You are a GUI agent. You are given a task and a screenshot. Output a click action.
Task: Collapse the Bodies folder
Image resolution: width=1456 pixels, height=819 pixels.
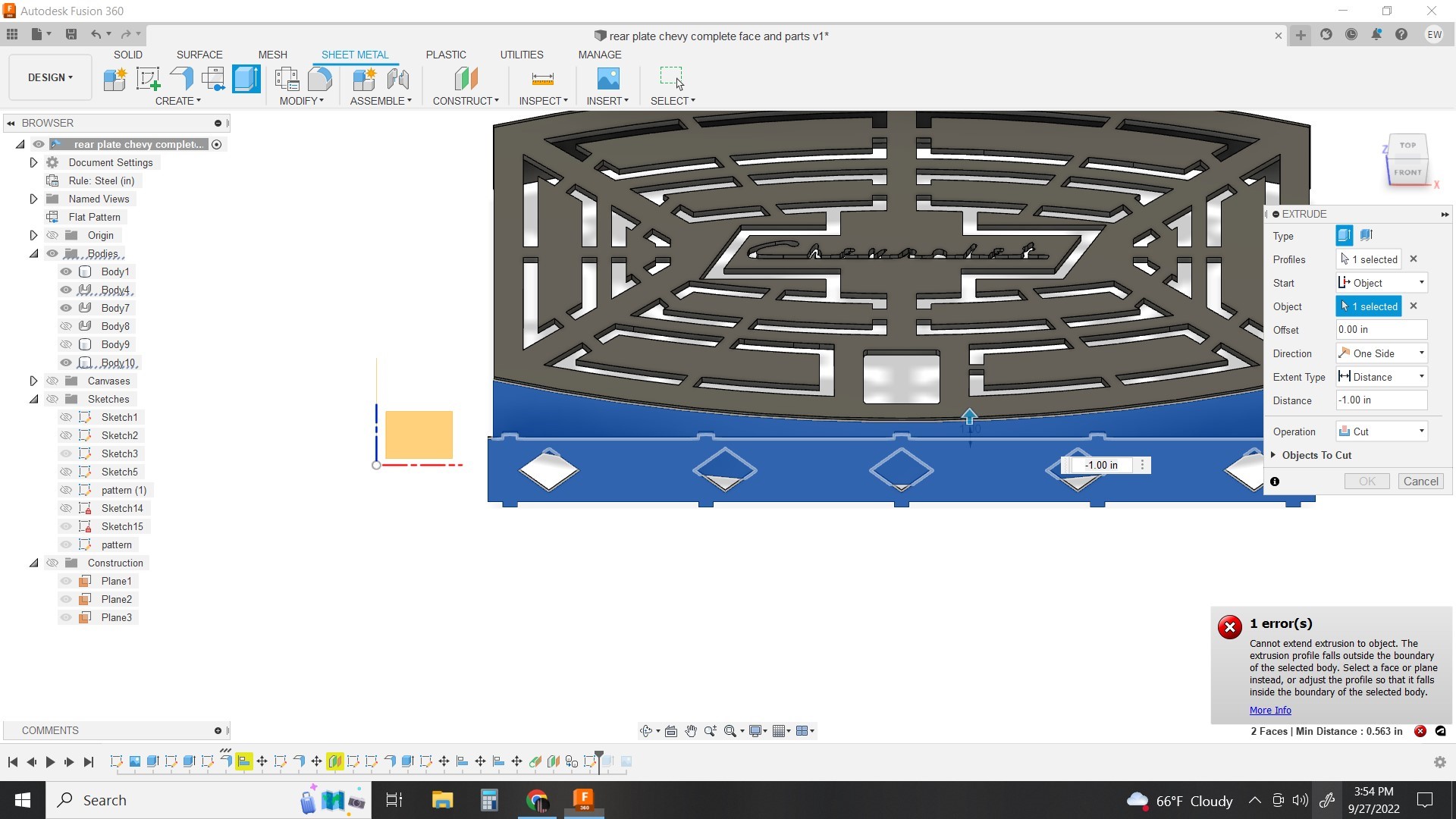[x=33, y=253]
